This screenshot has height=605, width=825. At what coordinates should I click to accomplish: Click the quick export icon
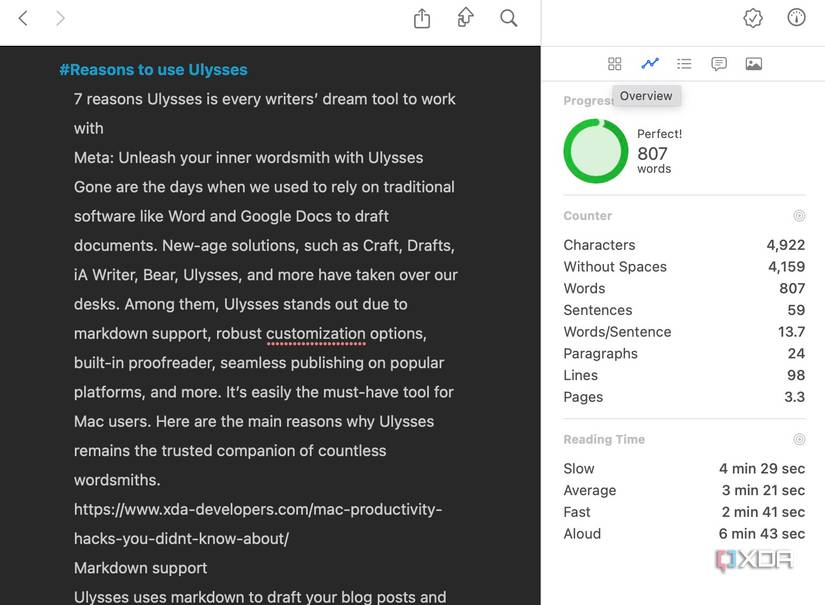pos(465,17)
